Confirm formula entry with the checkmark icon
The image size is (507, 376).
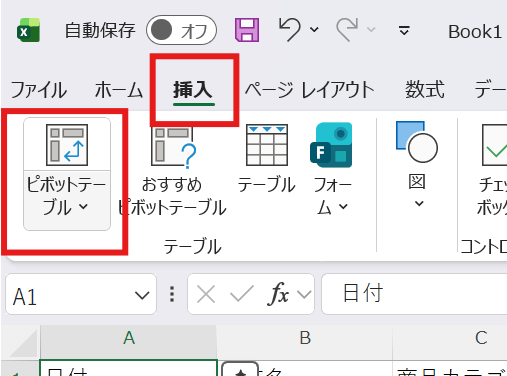(x=242, y=294)
